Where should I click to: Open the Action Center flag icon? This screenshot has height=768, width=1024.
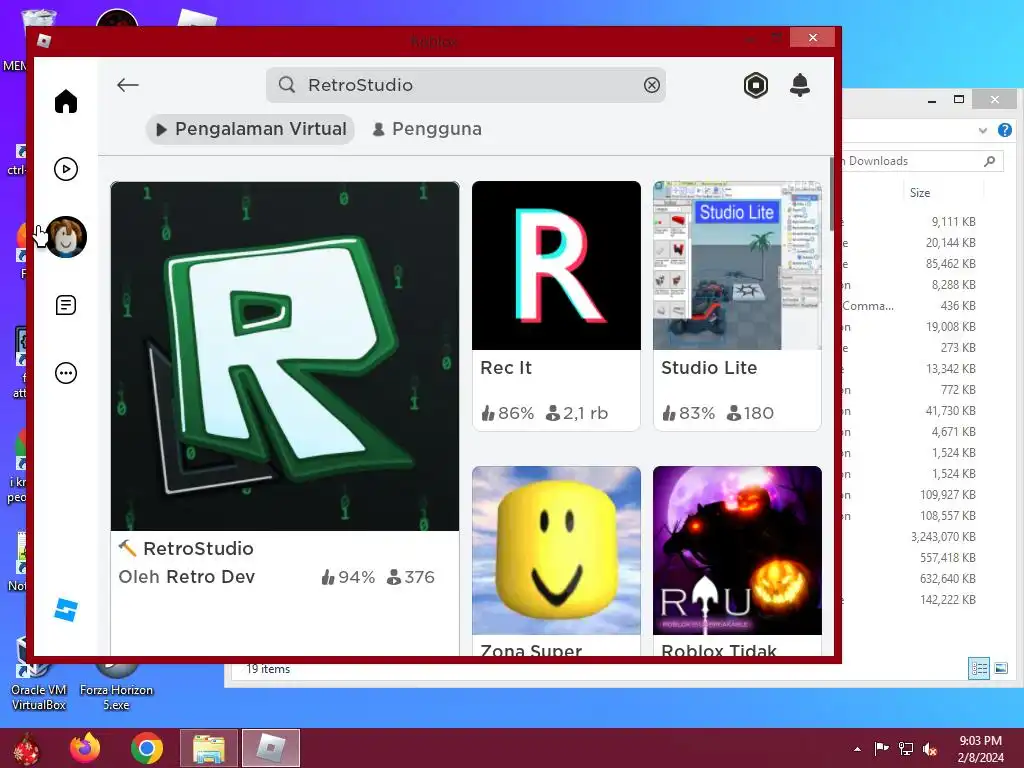pyautogui.click(x=882, y=748)
